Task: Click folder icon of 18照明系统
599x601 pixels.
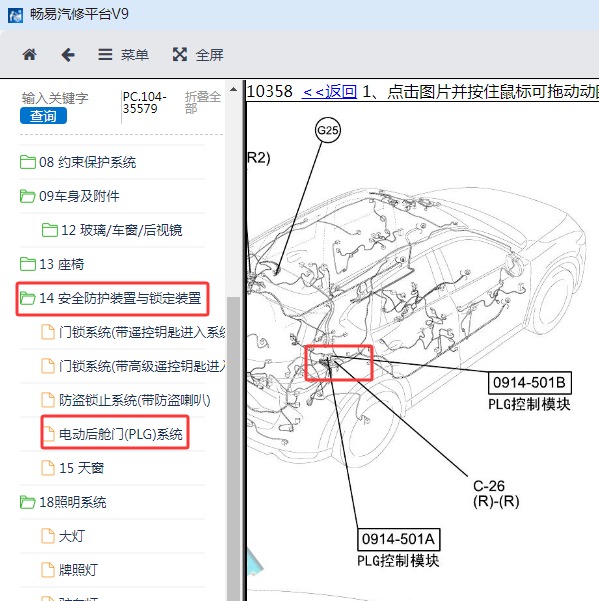Action: click(x=28, y=502)
